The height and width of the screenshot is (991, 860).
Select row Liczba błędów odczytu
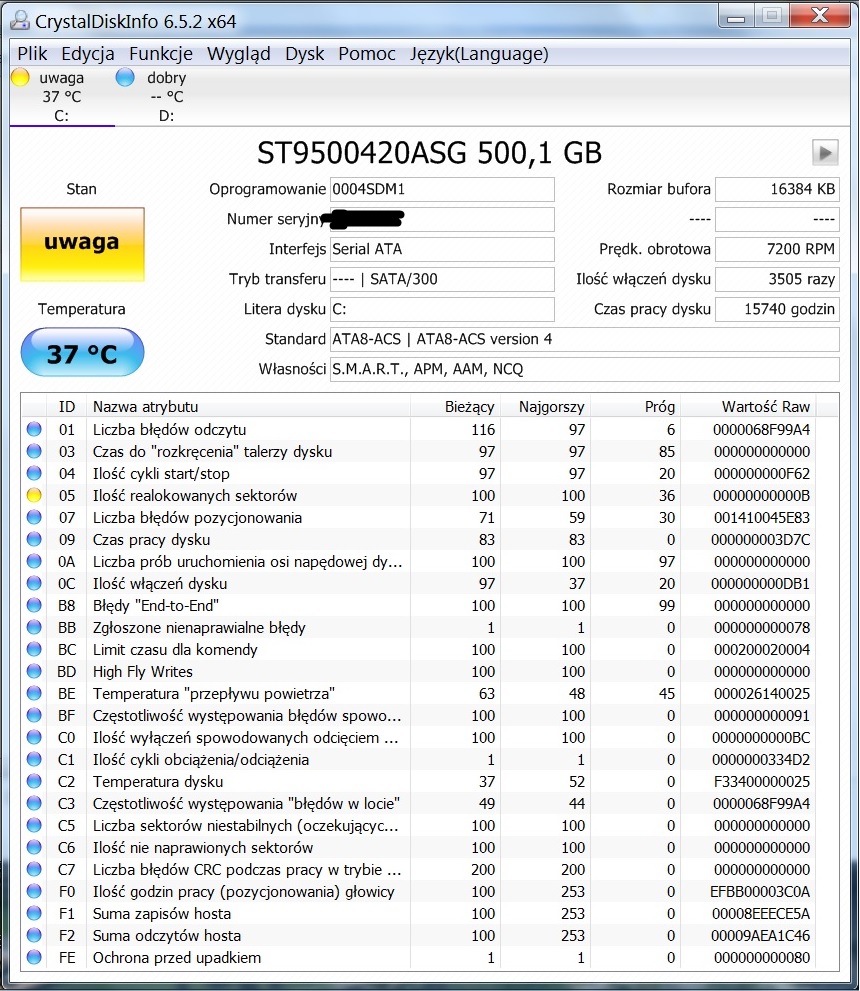430,429
